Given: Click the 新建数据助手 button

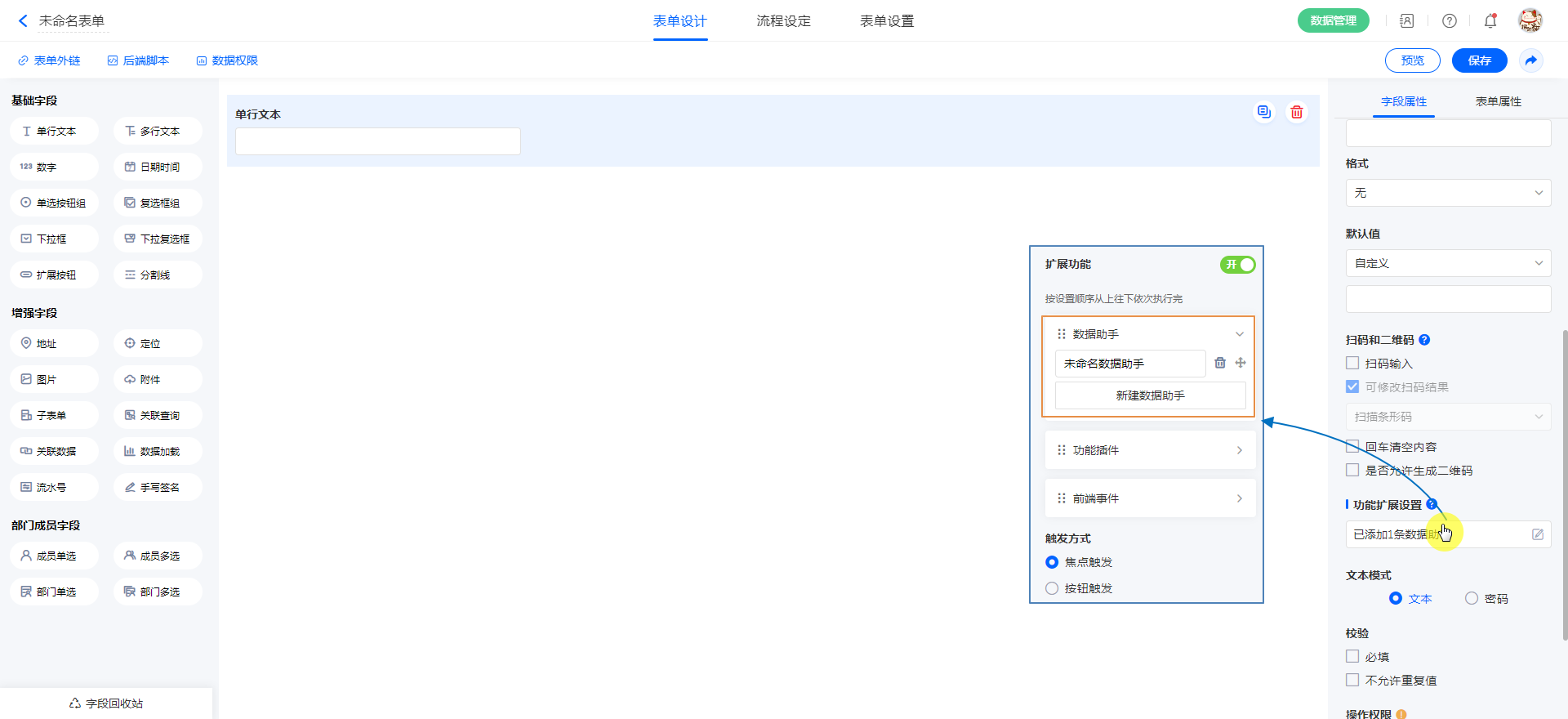Looking at the screenshot, I should coord(1150,395).
